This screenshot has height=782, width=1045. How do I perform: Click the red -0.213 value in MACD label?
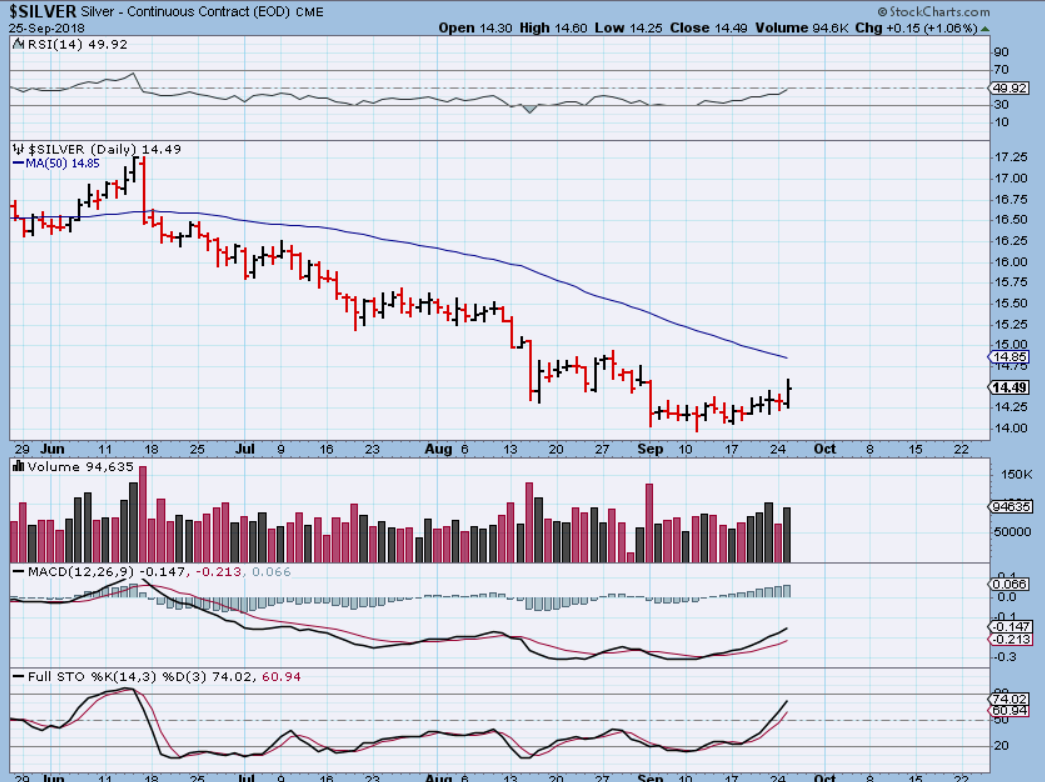pos(217,572)
